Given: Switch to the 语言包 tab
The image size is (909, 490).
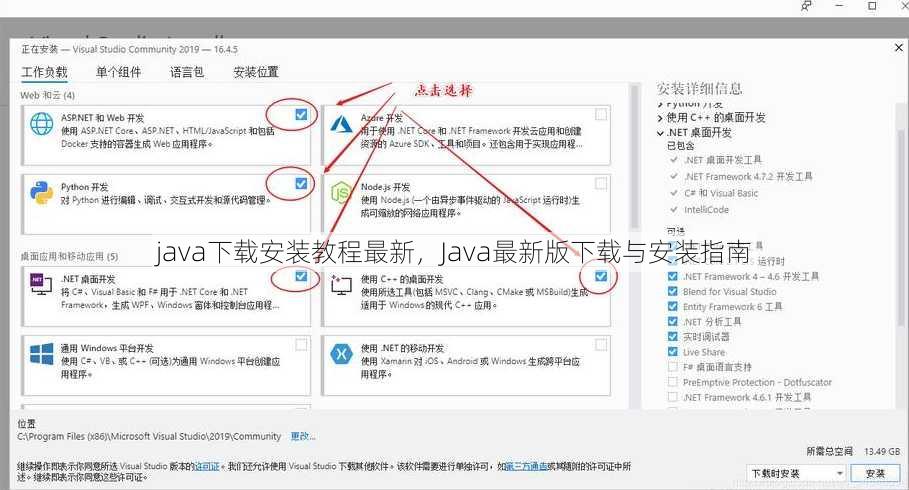Looking at the screenshot, I should click(187, 72).
